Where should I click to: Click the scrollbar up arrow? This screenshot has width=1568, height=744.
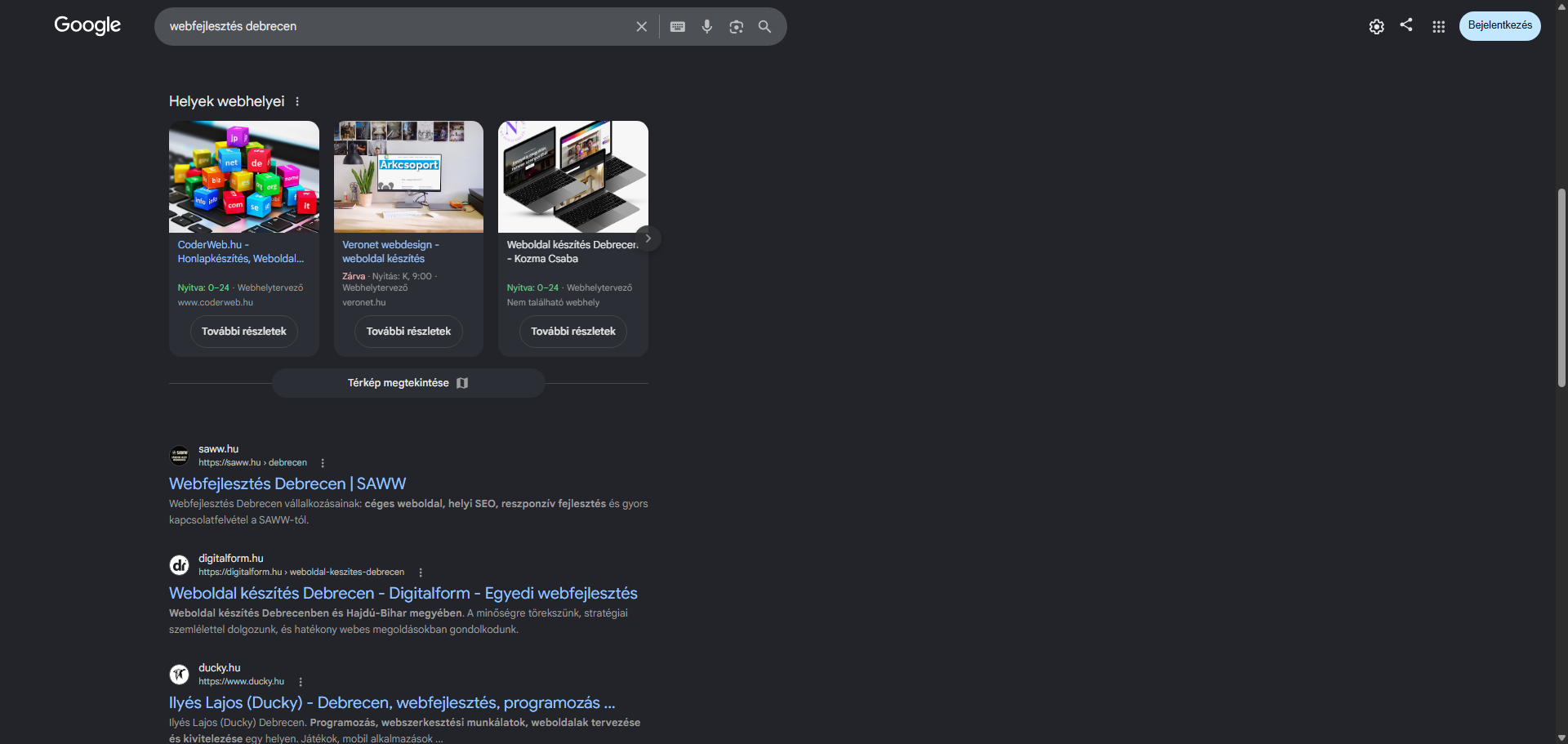[x=1561, y=6]
